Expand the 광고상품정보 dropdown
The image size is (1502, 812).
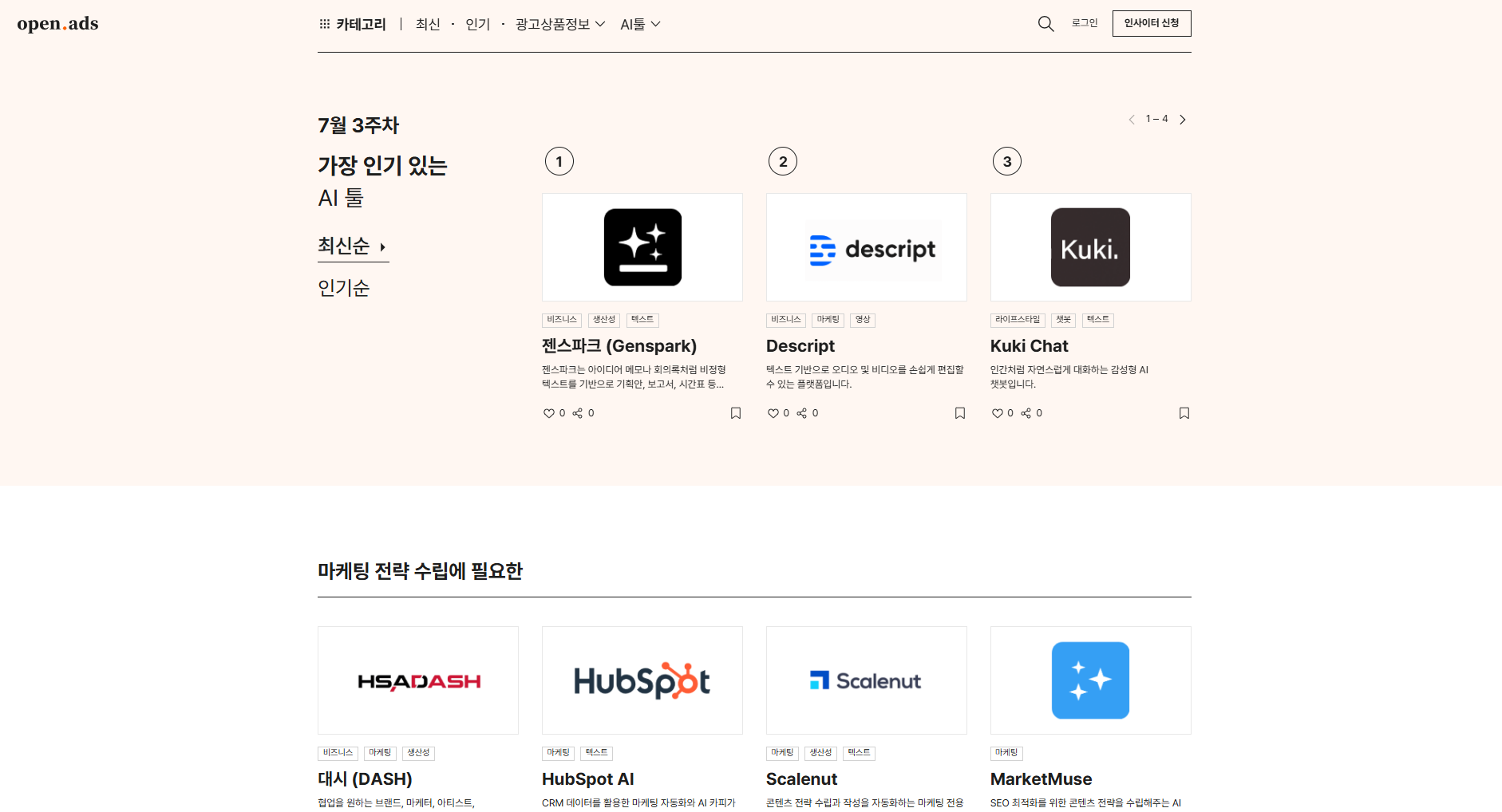click(560, 24)
